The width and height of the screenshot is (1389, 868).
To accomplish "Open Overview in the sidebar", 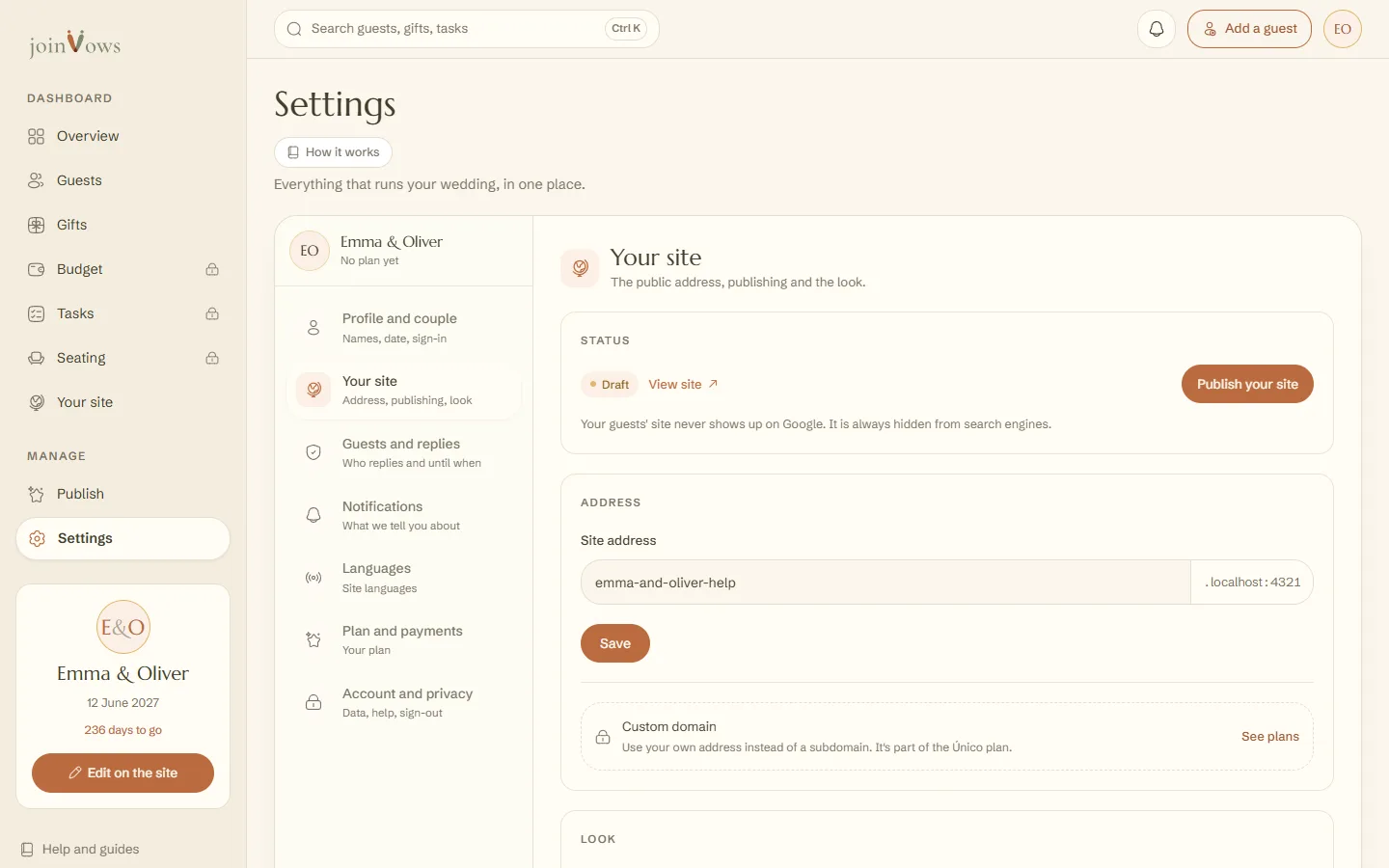I will tap(123, 136).
